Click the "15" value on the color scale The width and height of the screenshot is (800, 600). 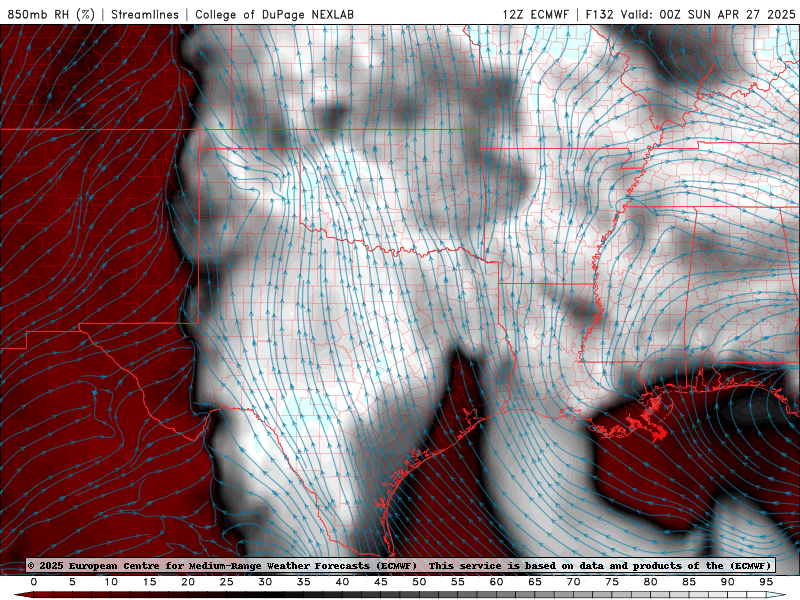tap(149, 582)
